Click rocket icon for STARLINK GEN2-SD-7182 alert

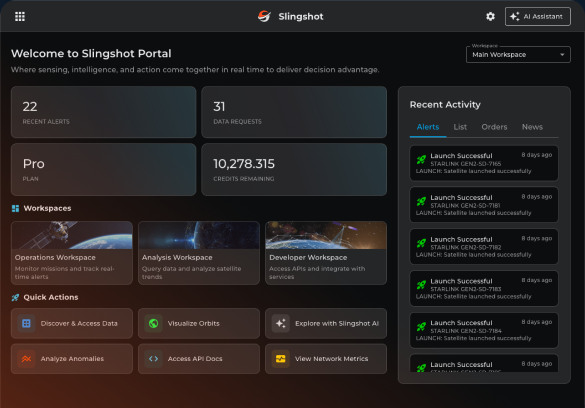point(421,243)
